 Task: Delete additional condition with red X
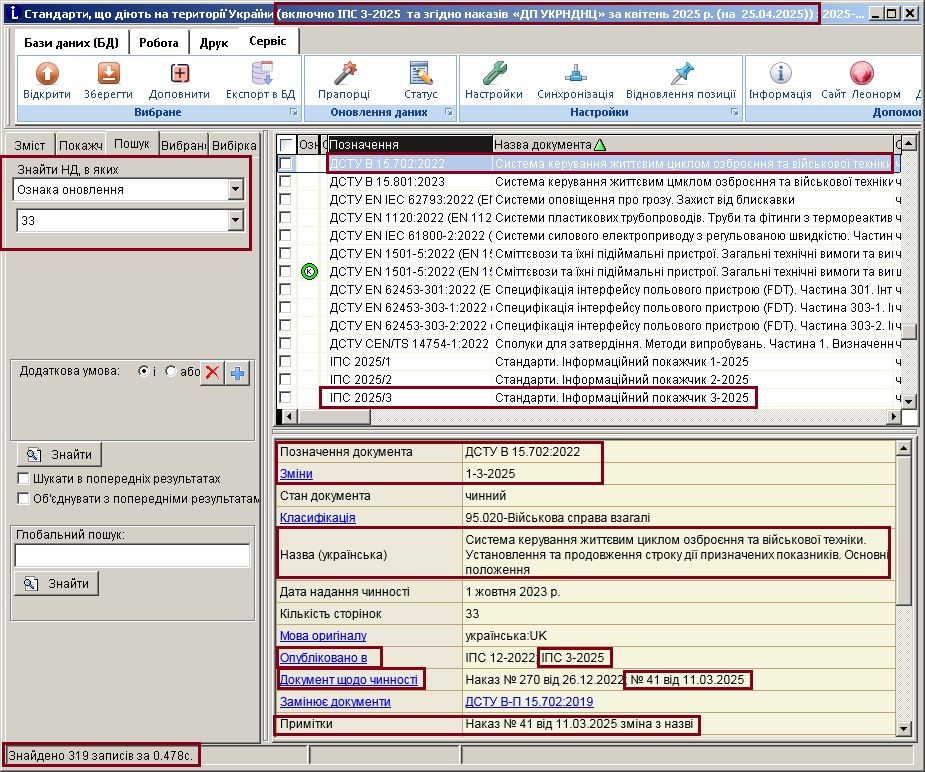(x=212, y=373)
